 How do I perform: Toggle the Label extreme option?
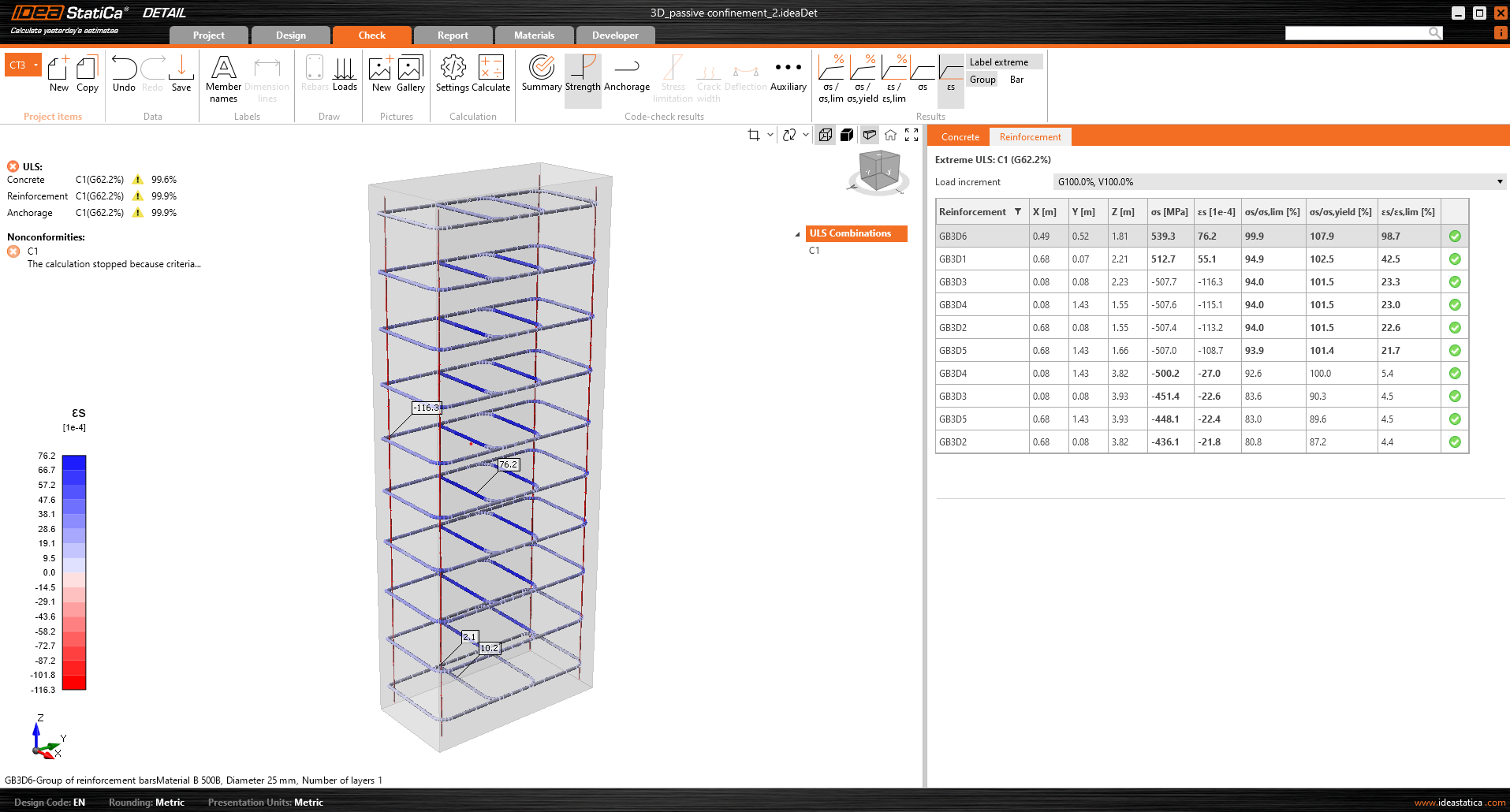(998, 62)
